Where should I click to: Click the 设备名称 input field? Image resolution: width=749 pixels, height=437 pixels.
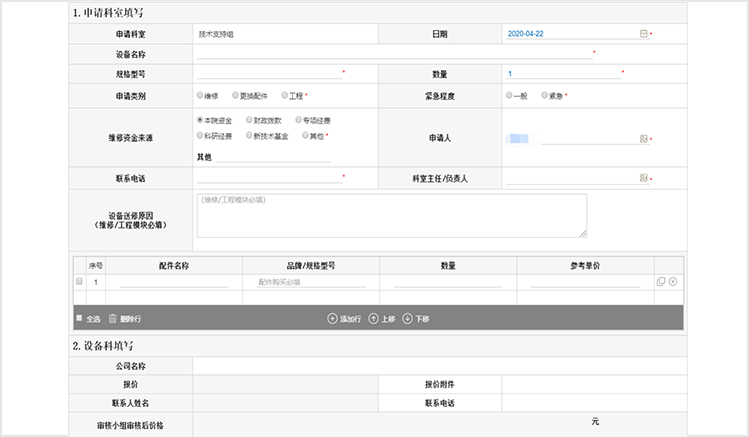[x=393, y=54]
